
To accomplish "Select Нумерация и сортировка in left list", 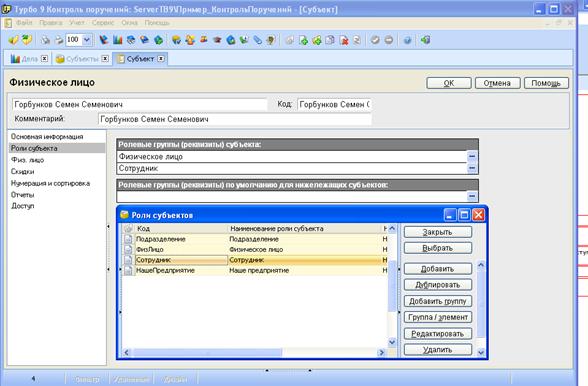I will pyautogui.click(x=51, y=183).
